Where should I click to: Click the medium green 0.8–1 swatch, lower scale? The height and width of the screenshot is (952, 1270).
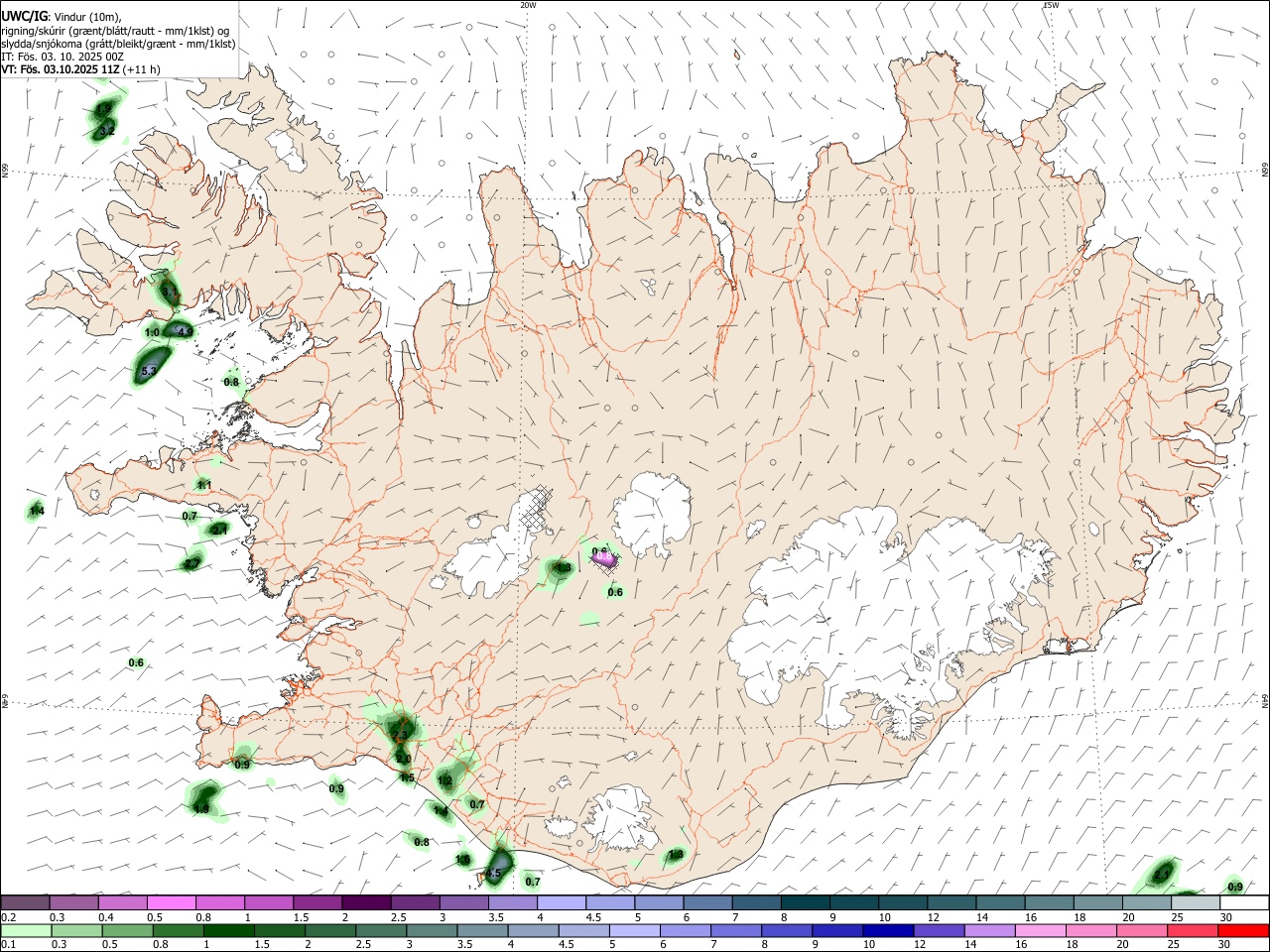(x=178, y=931)
